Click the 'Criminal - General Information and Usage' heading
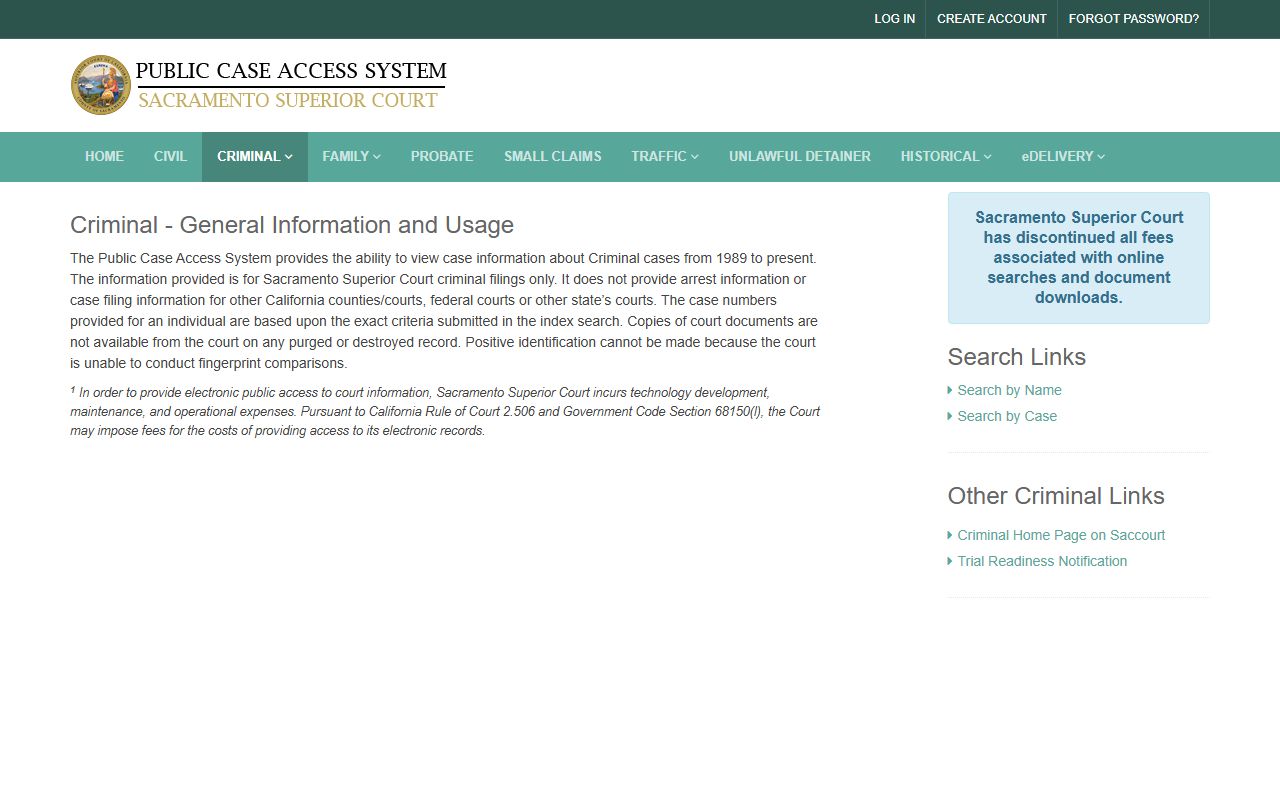Viewport: 1280px width, 800px height. point(292,225)
